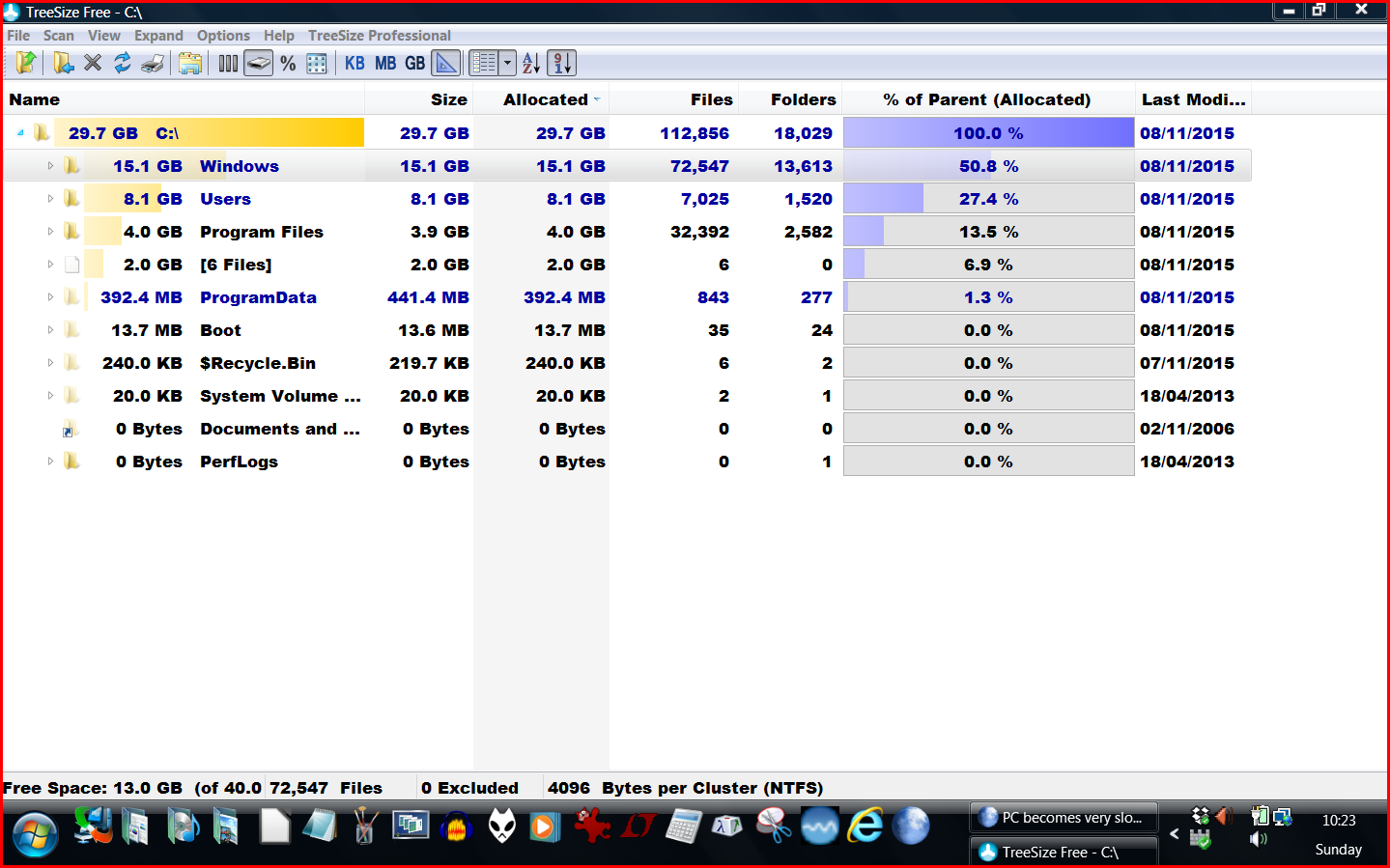Image resolution: width=1390 pixels, height=868 pixels.
Task: Sort by the Allocated column header
Action: pos(542,99)
